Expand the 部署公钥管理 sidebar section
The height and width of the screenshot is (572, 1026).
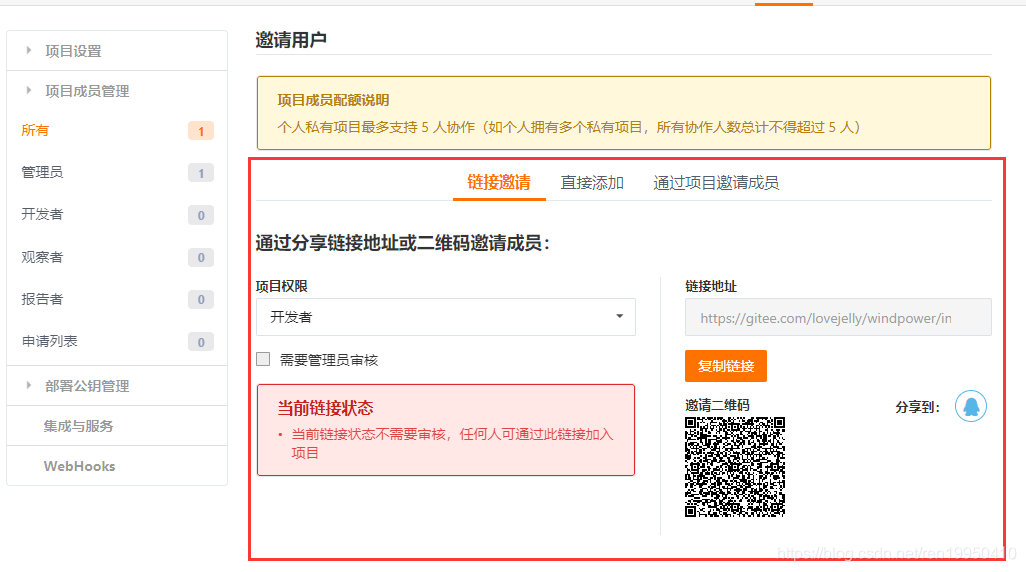(117, 386)
